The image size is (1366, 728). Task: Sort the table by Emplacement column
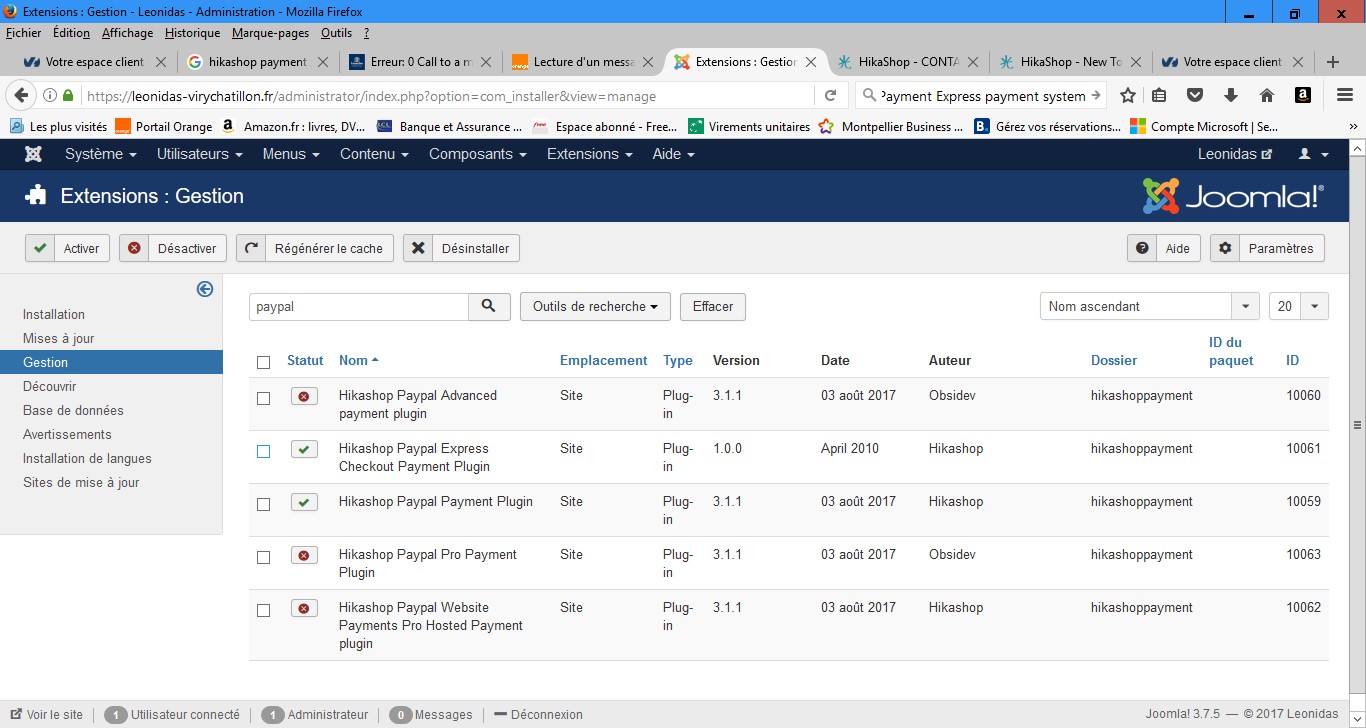click(x=604, y=360)
